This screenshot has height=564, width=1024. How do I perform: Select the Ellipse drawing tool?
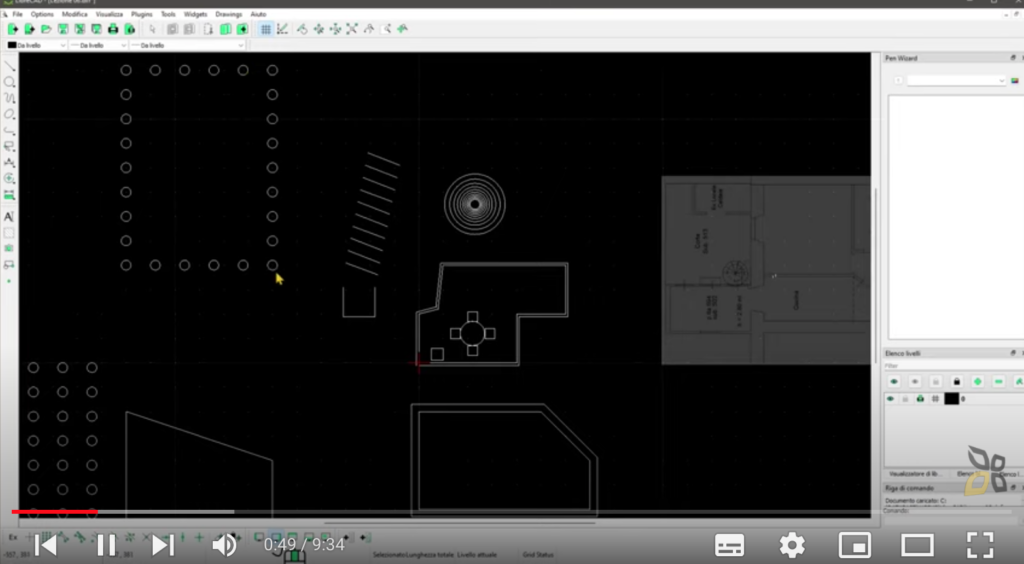(9, 114)
